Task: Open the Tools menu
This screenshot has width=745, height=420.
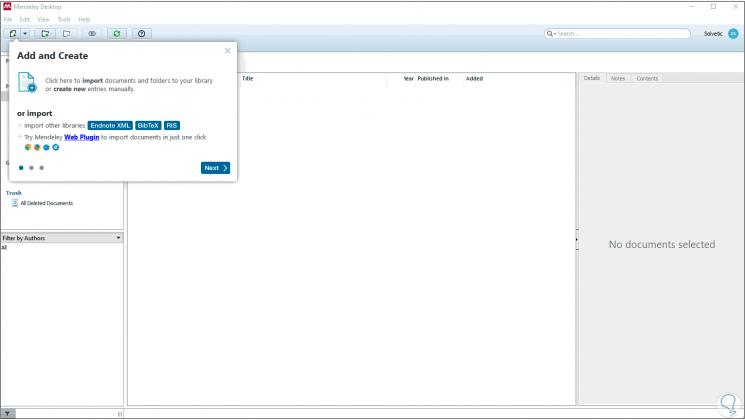Action: pos(64,19)
